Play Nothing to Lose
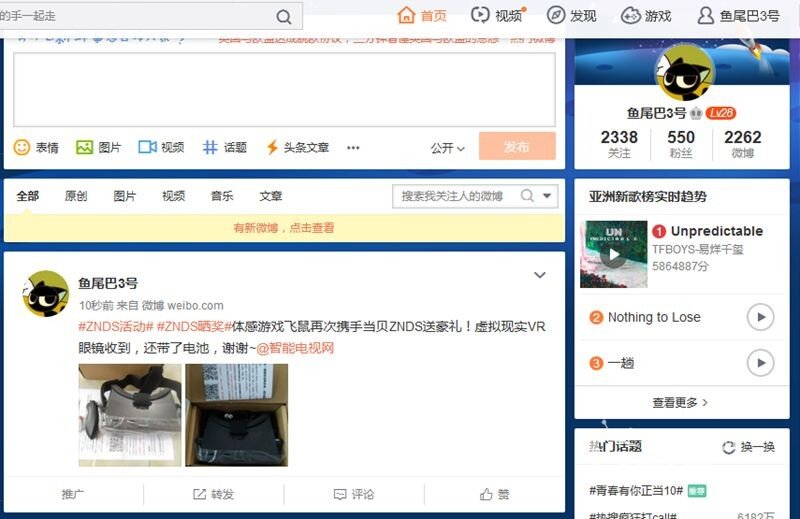The image size is (800, 519). 761,317
